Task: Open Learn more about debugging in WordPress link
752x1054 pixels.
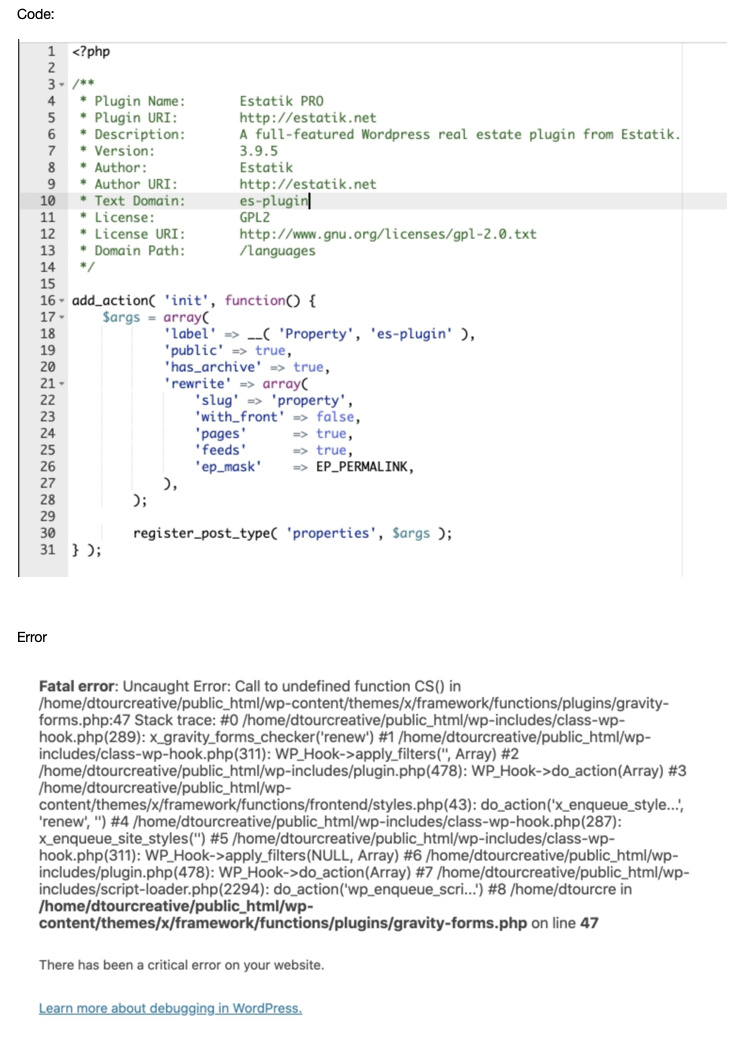Action: [x=170, y=1008]
